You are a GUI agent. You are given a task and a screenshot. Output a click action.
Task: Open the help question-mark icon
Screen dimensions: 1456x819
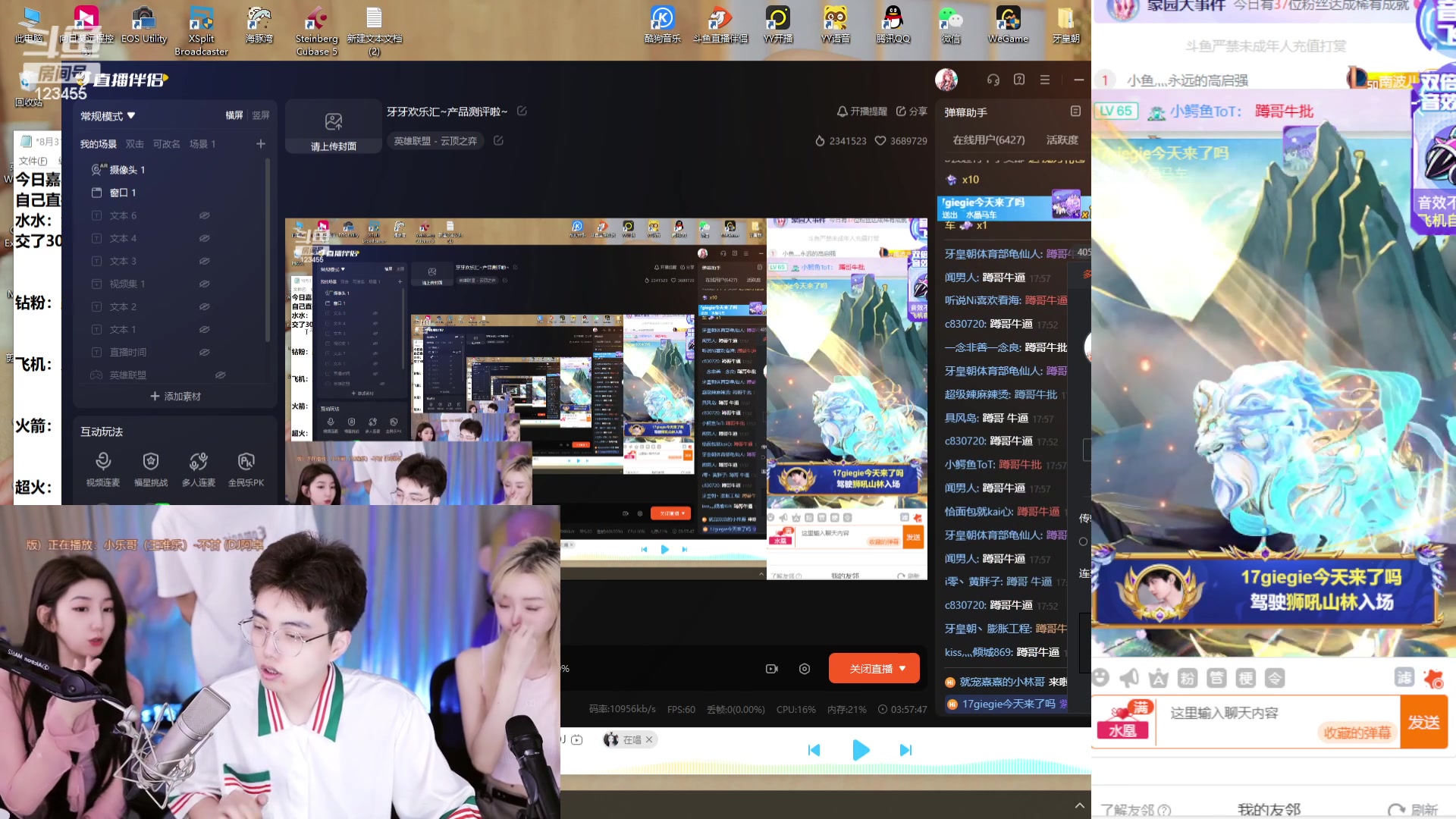pyautogui.click(x=1019, y=80)
